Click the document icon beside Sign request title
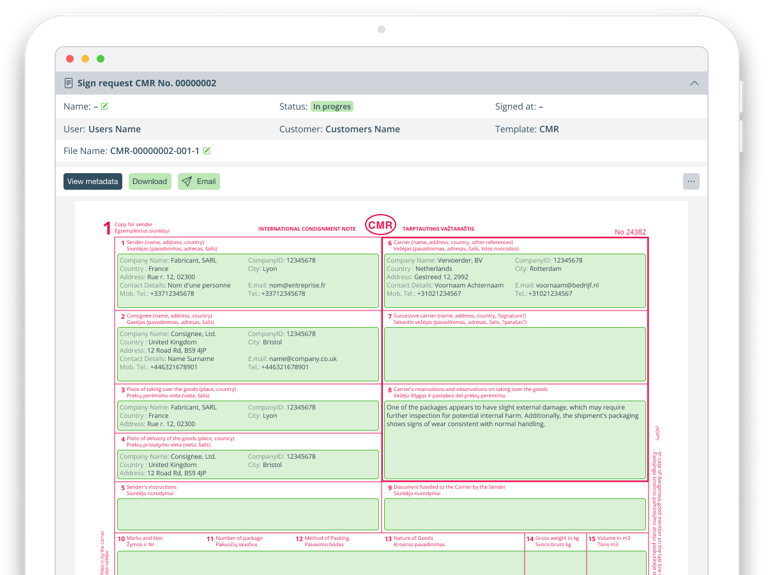768x575 pixels. click(x=69, y=83)
